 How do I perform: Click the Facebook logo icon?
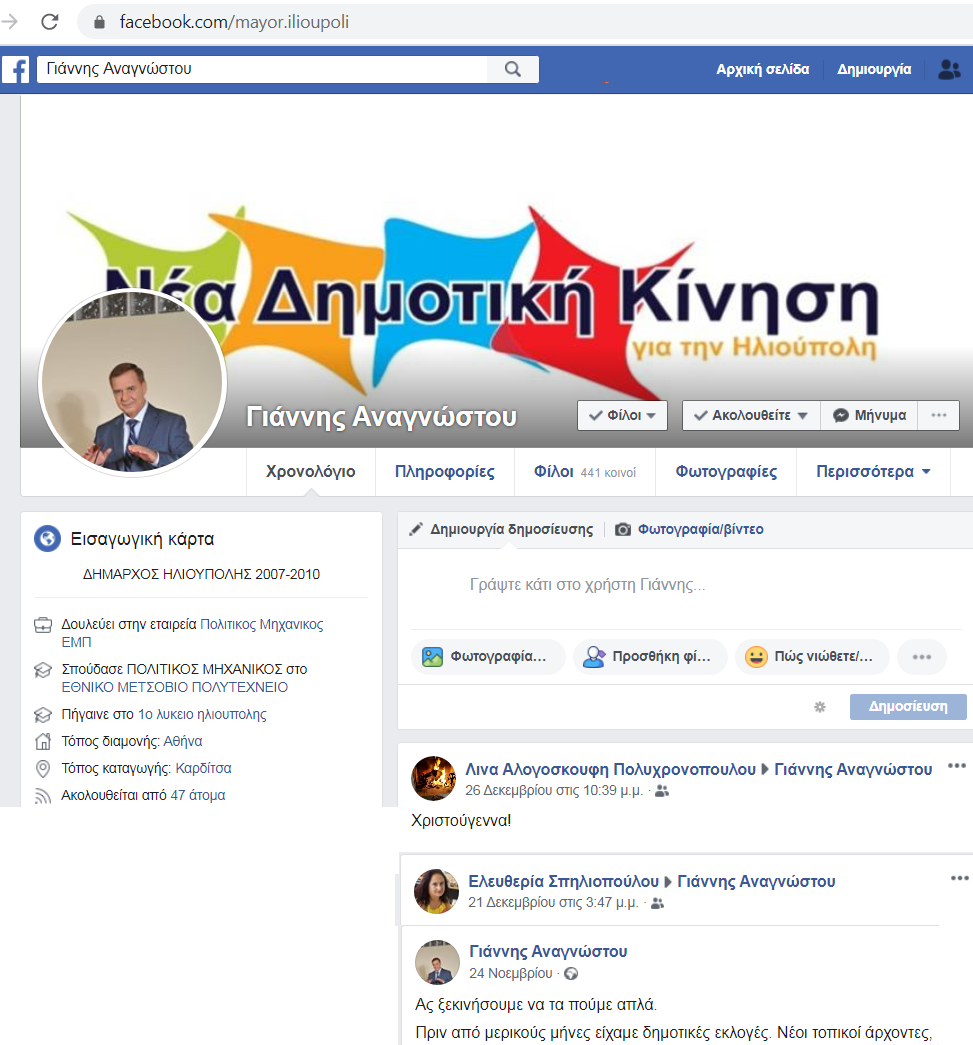click(15, 69)
